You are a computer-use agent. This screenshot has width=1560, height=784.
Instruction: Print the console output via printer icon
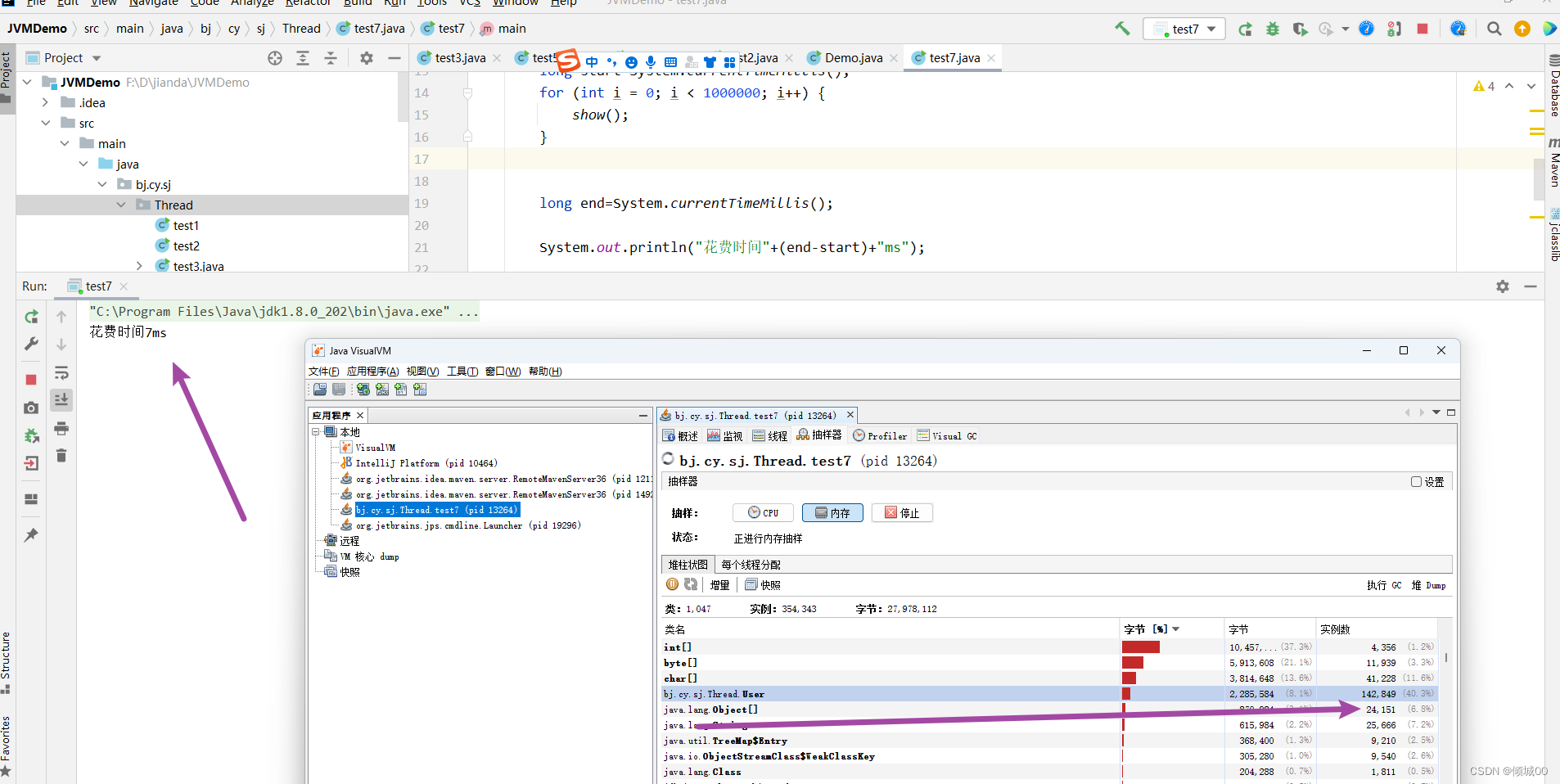click(61, 428)
